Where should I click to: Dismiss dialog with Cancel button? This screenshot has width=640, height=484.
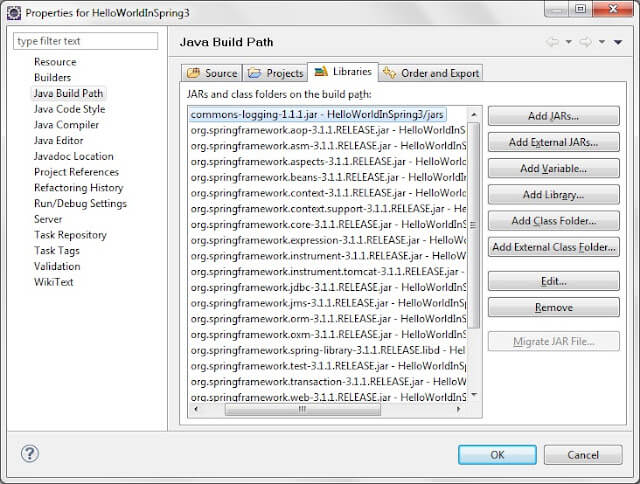coord(583,455)
